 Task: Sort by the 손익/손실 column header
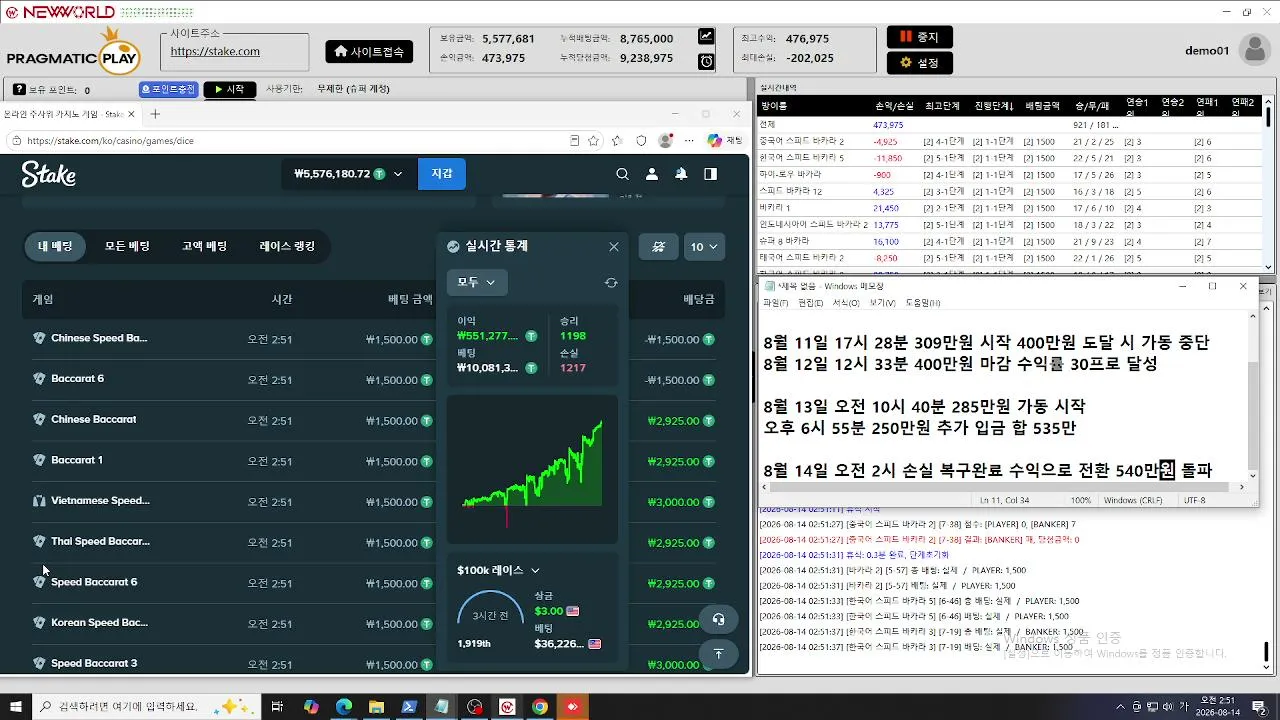point(894,106)
